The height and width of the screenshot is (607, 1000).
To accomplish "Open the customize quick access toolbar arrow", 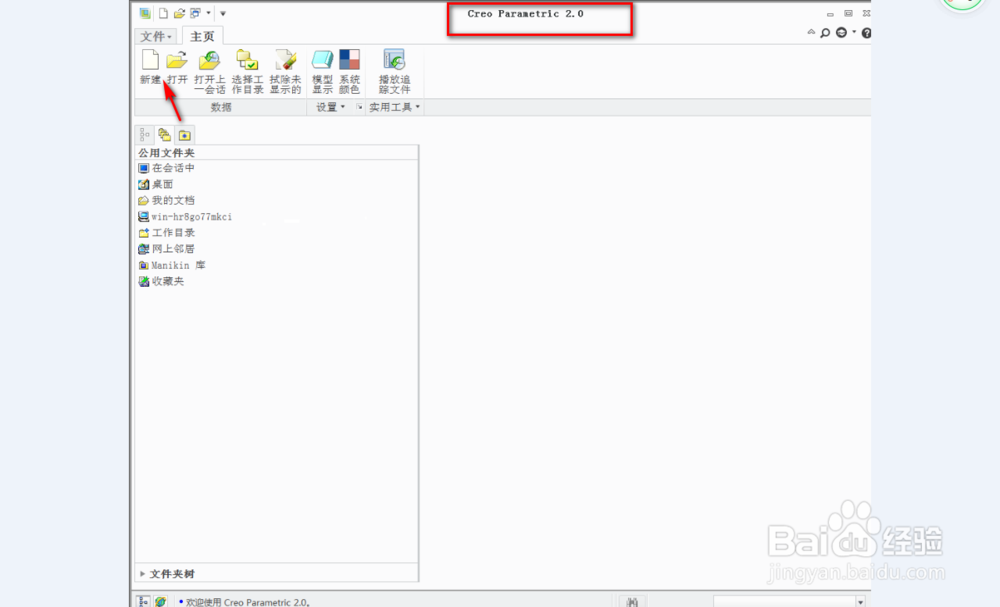I will coord(223,13).
